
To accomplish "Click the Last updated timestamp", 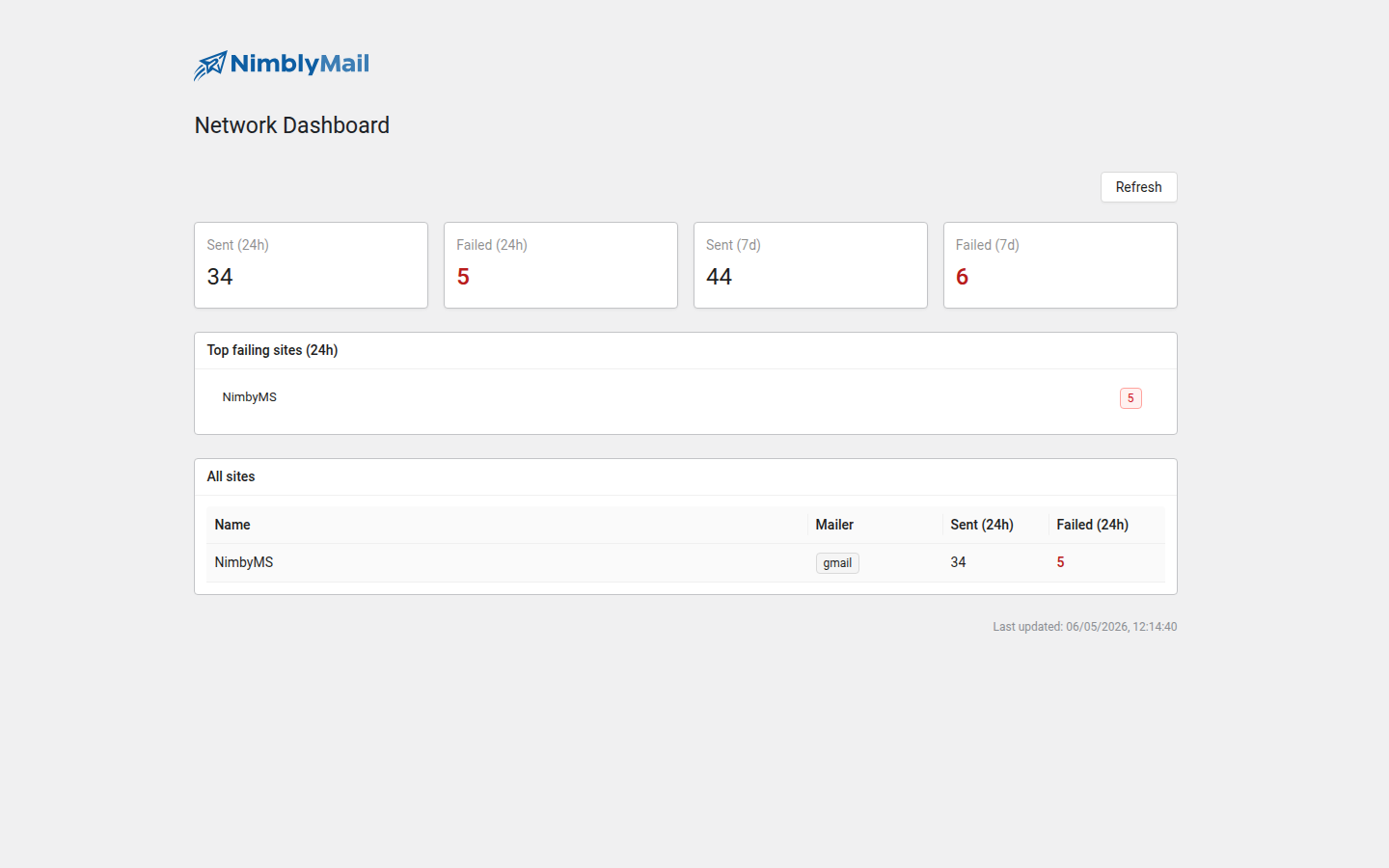I will (x=1085, y=627).
